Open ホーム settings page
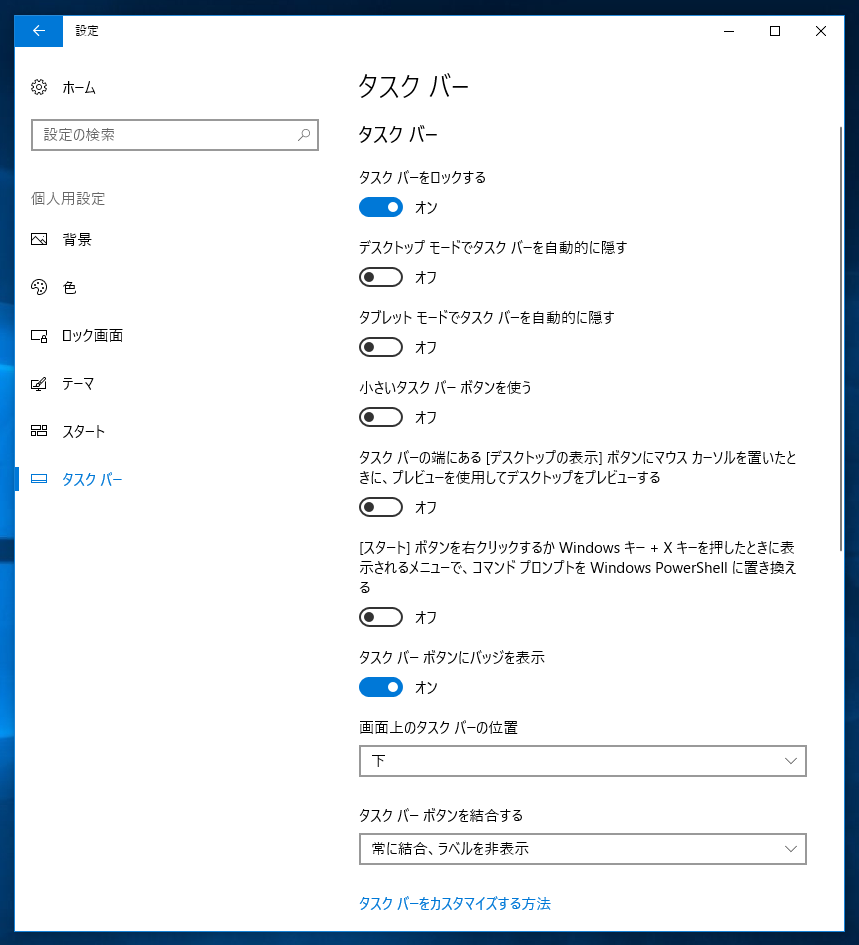The image size is (859, 945). tap(79, 88)
